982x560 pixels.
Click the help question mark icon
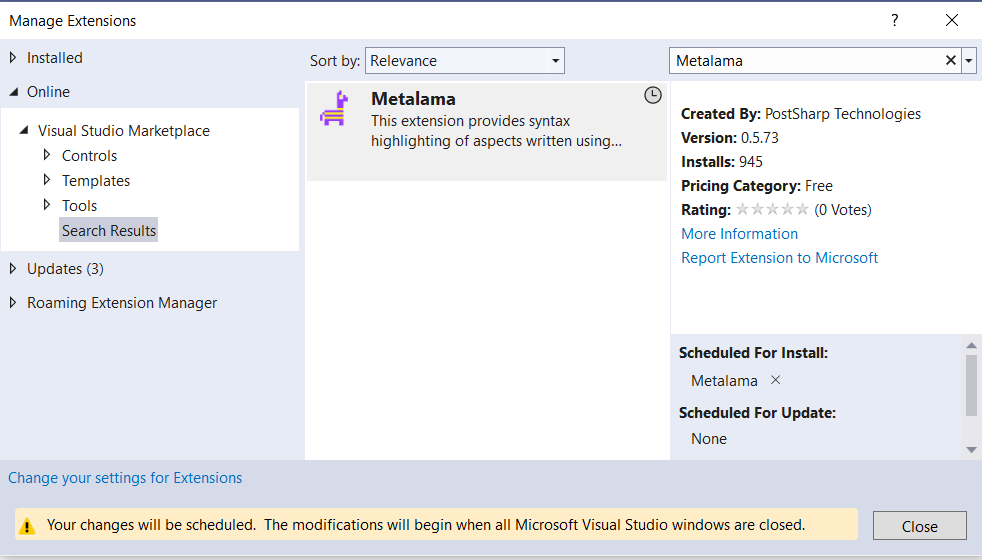[x=895, y=20]
